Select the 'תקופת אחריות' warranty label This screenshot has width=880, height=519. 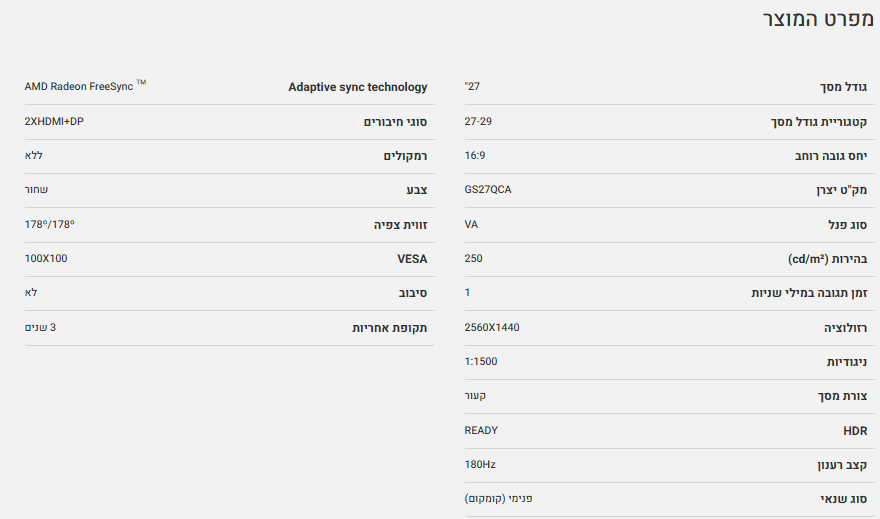pyautogui.click(x=389, y=328)
